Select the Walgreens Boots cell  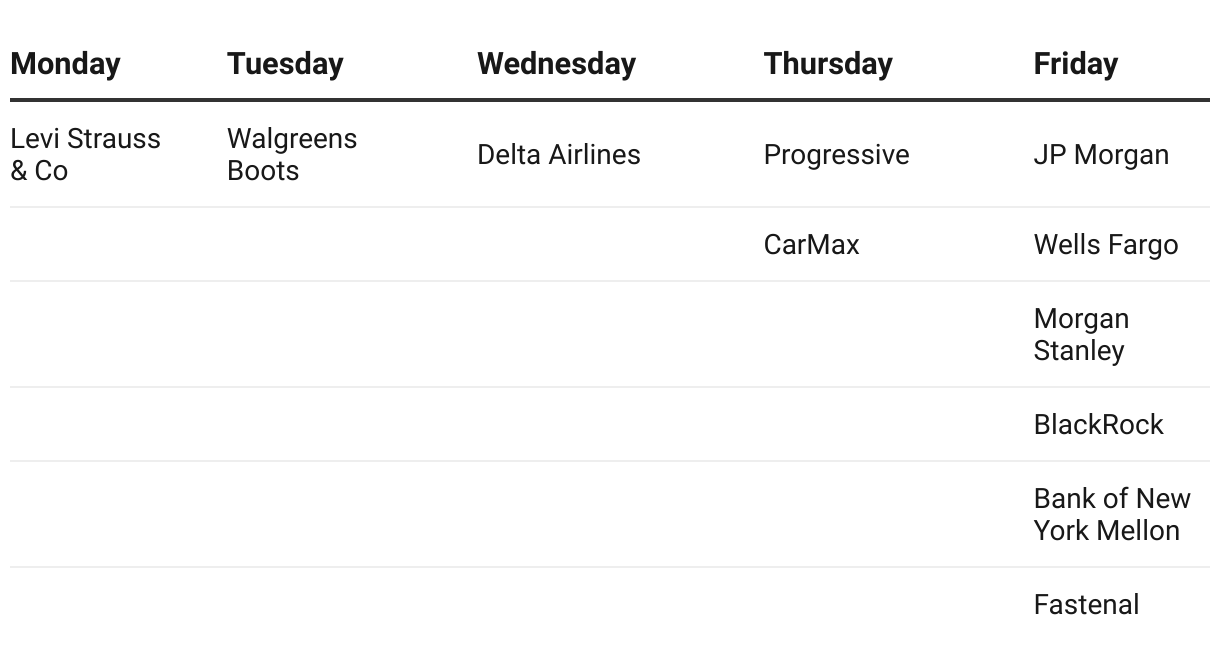coord(291,155)
